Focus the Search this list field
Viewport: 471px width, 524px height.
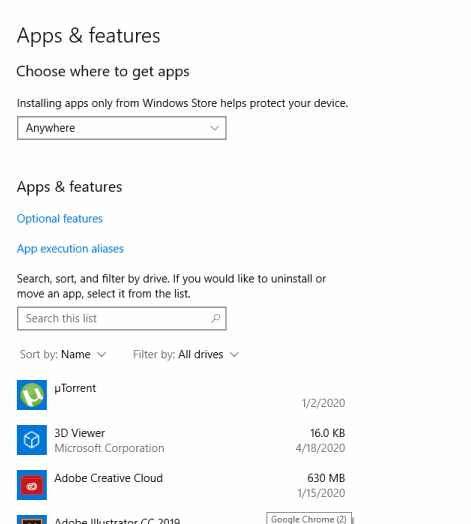(x=122, y=318)
